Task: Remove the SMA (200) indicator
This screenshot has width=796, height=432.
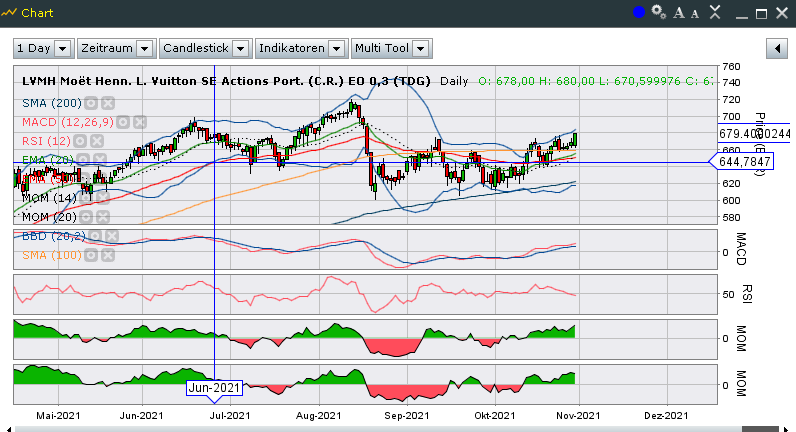Action: (x=108, y=104)
